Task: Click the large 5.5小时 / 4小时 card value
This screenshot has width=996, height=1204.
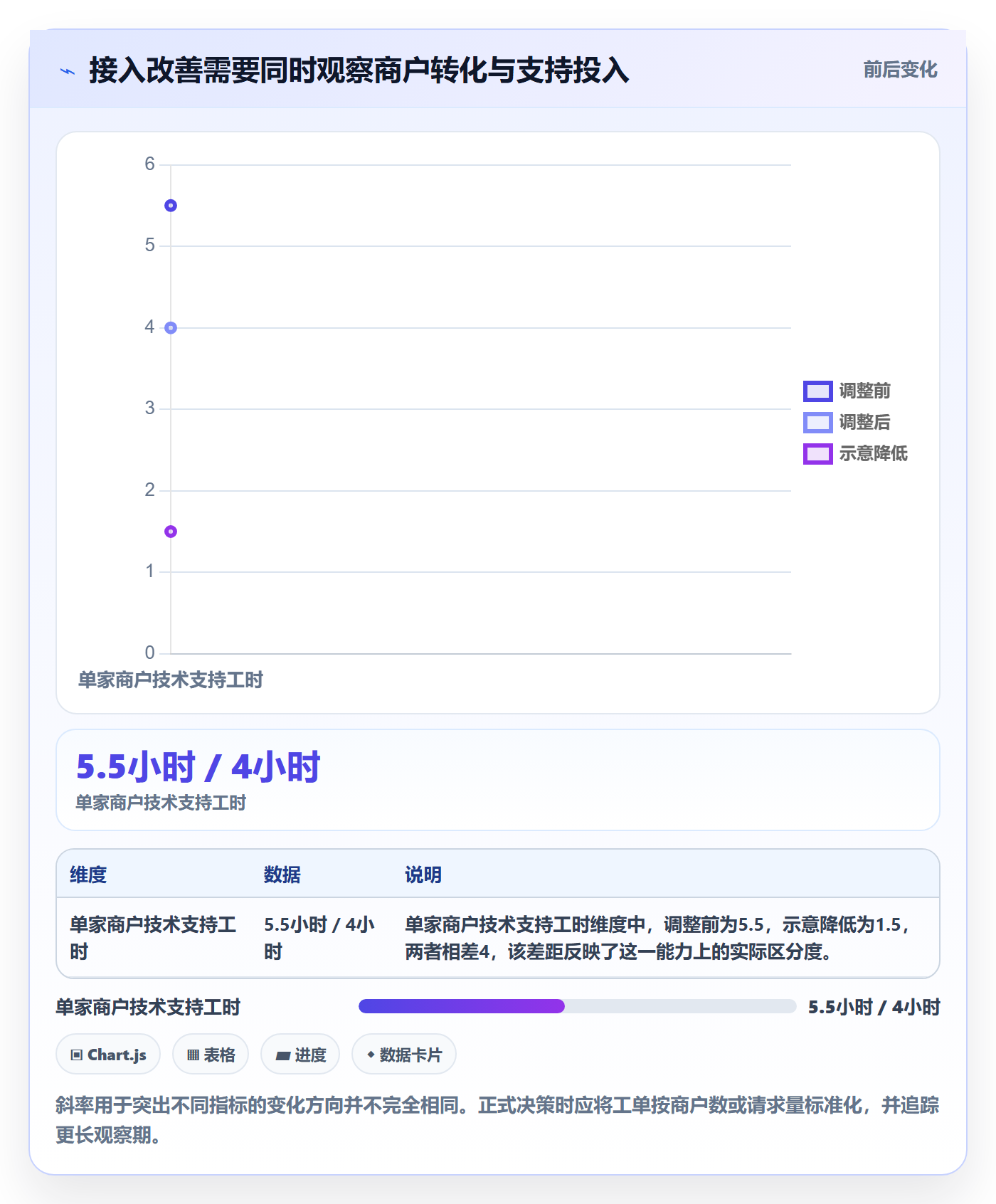Action: 198,768
